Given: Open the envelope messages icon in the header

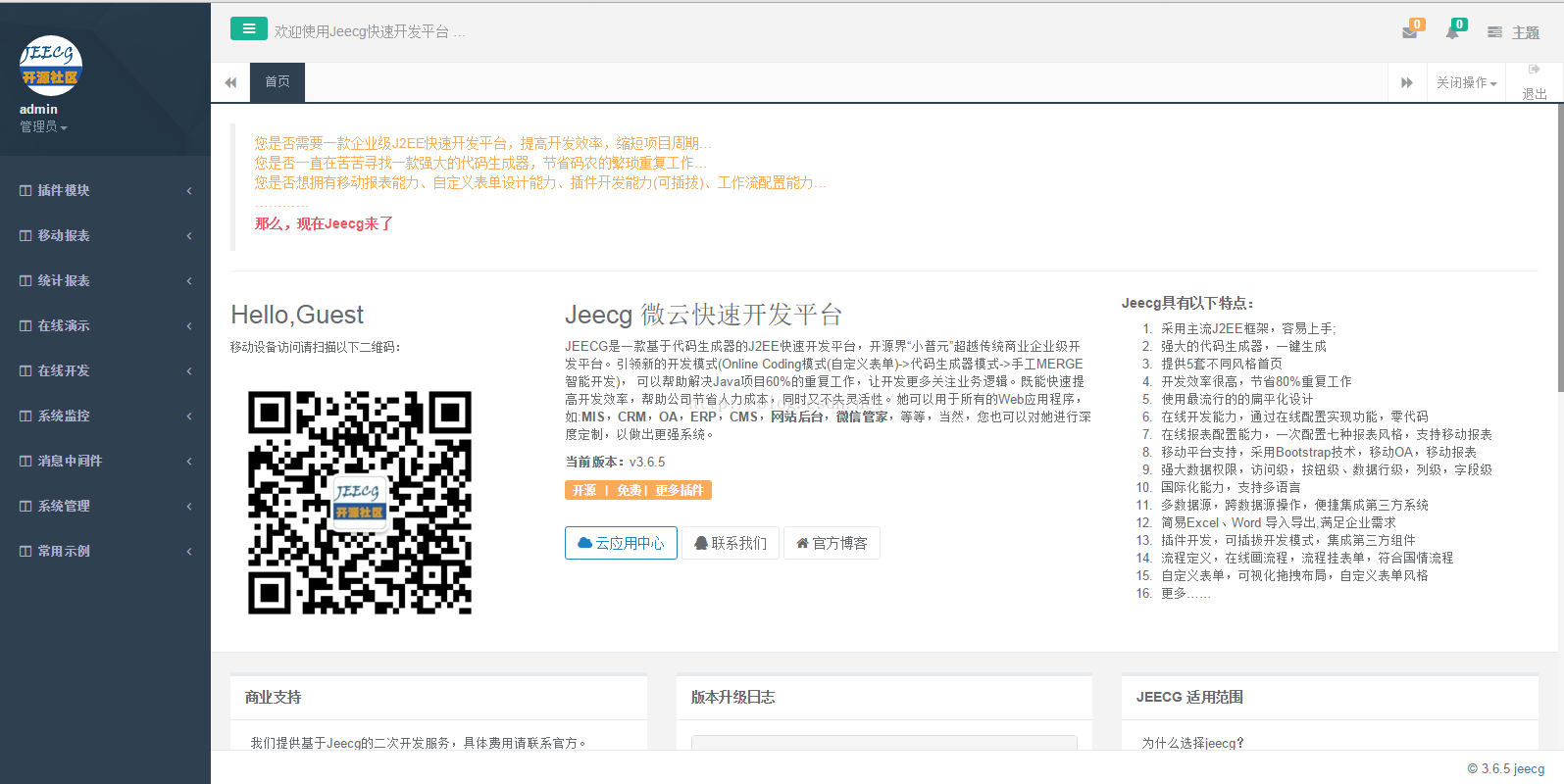Looking at the screenshot, I should tap(1410, 32).
